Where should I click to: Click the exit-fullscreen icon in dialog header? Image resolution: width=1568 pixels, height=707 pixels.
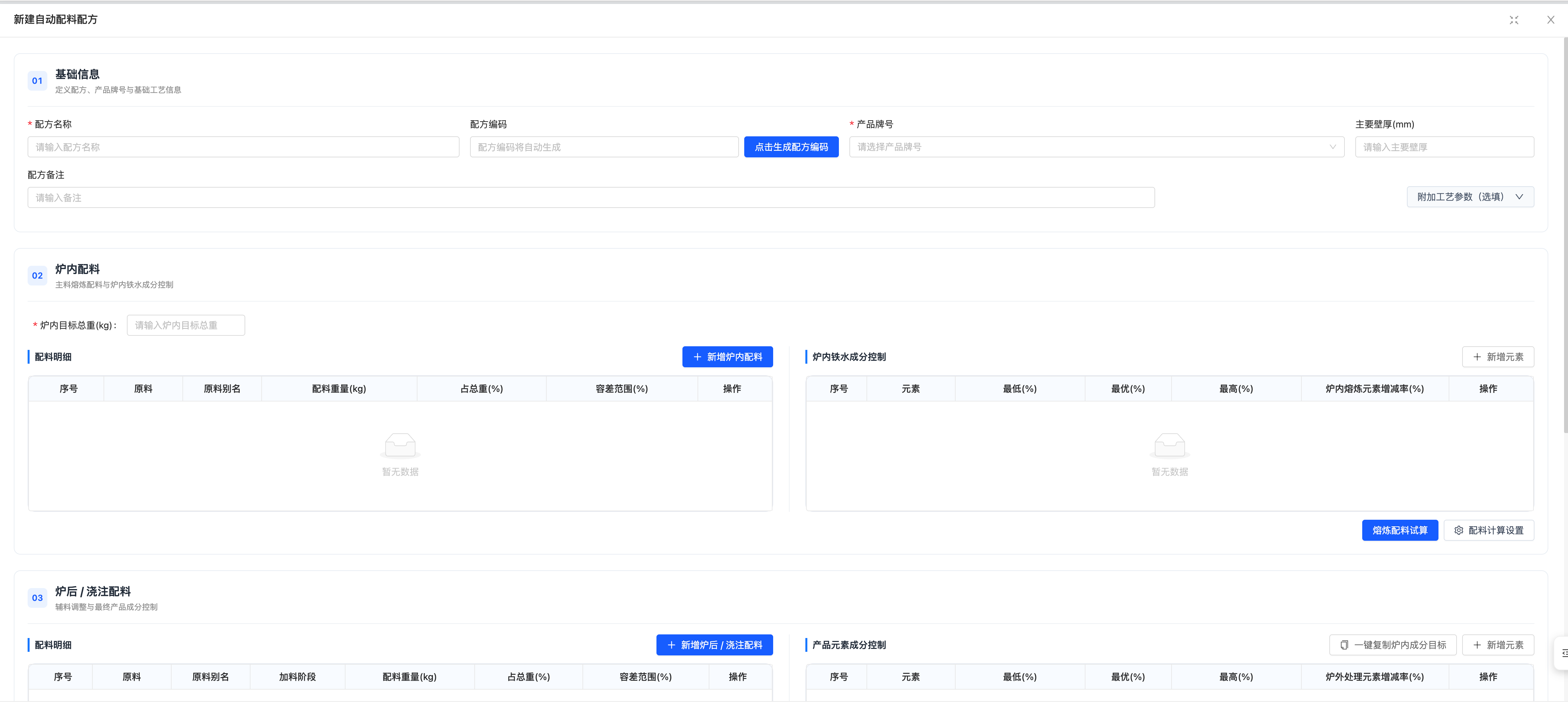(1514, 20)
